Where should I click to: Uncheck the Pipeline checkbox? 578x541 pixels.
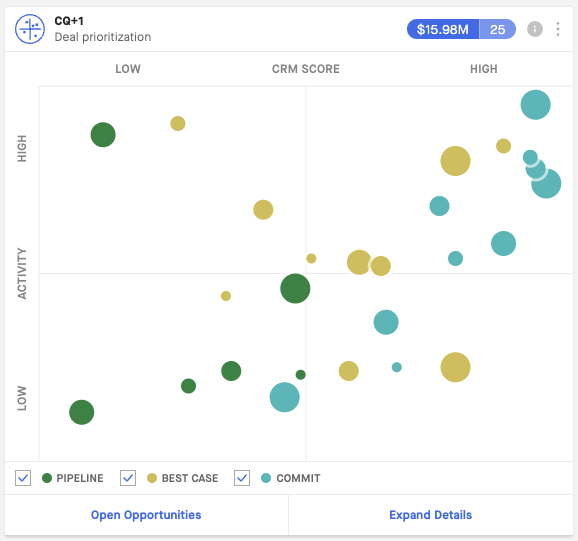pyautogui.click(x=23, y=478)
